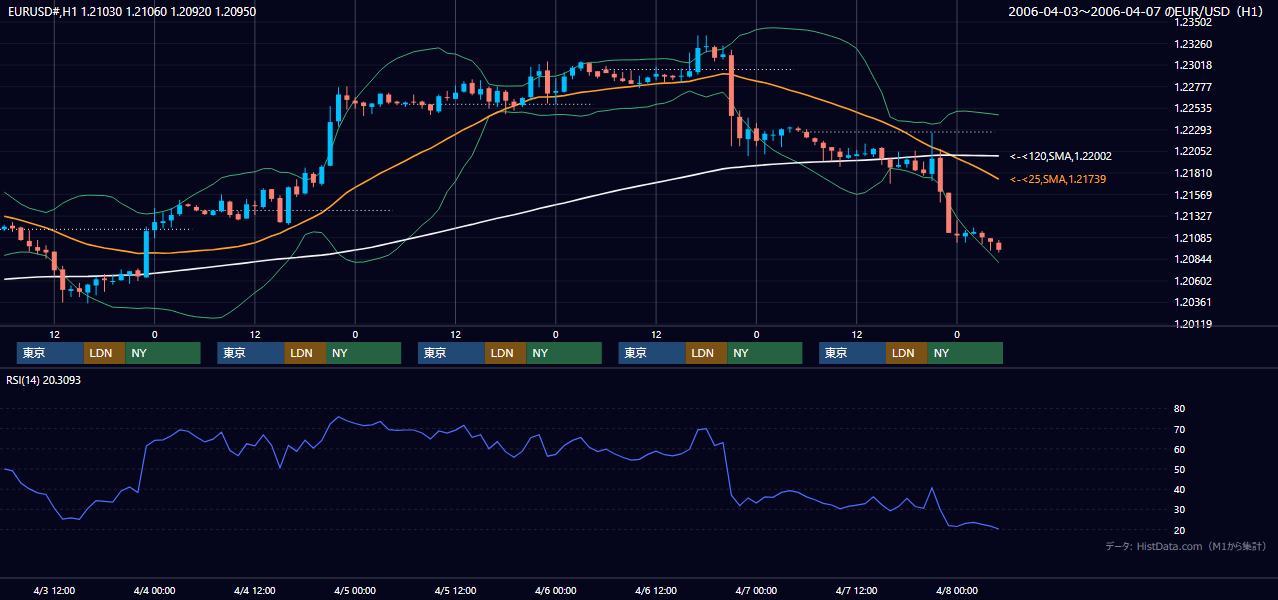Select the RSI scale value 60
The width and height of the screenshot is (1278, 600).
(1179, 449)
